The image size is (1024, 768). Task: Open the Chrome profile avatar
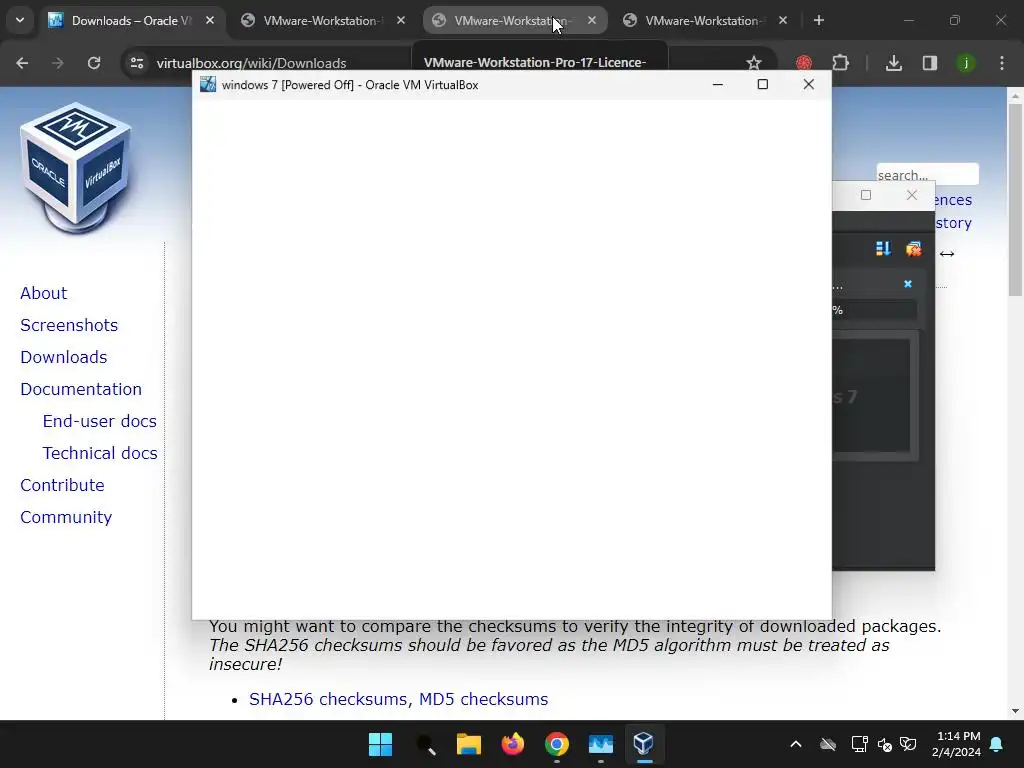pyautogui.click(x=966, y=63)
